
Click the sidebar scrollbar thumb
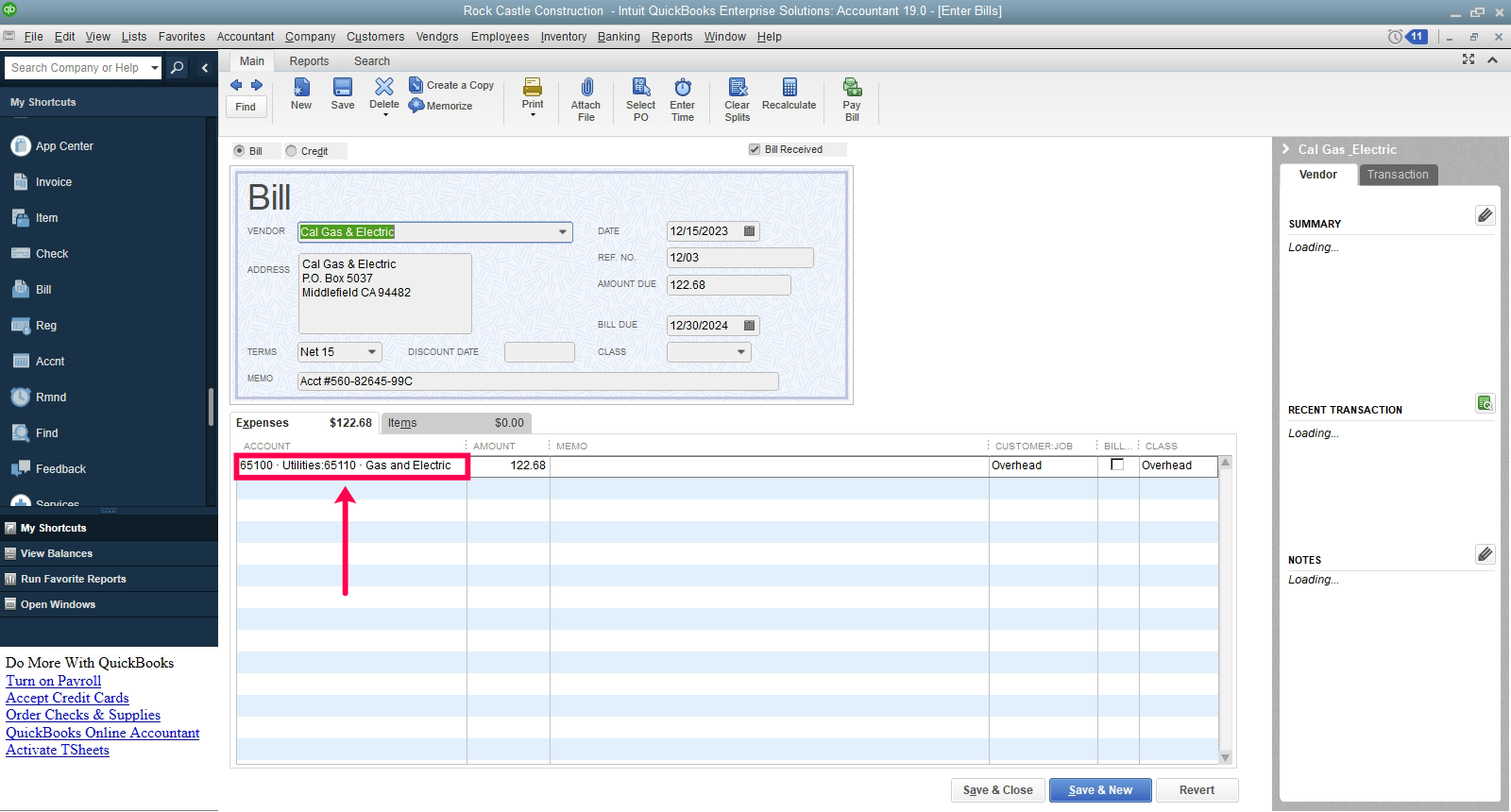(x=211, y=407)
